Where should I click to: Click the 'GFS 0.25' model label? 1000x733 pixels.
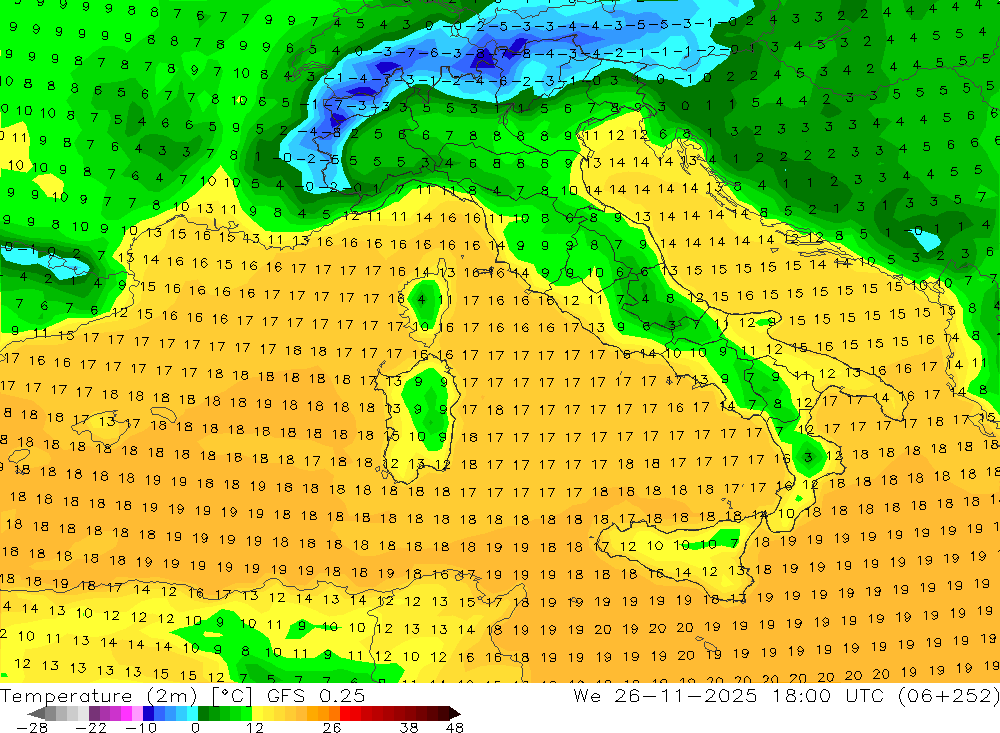316,696
